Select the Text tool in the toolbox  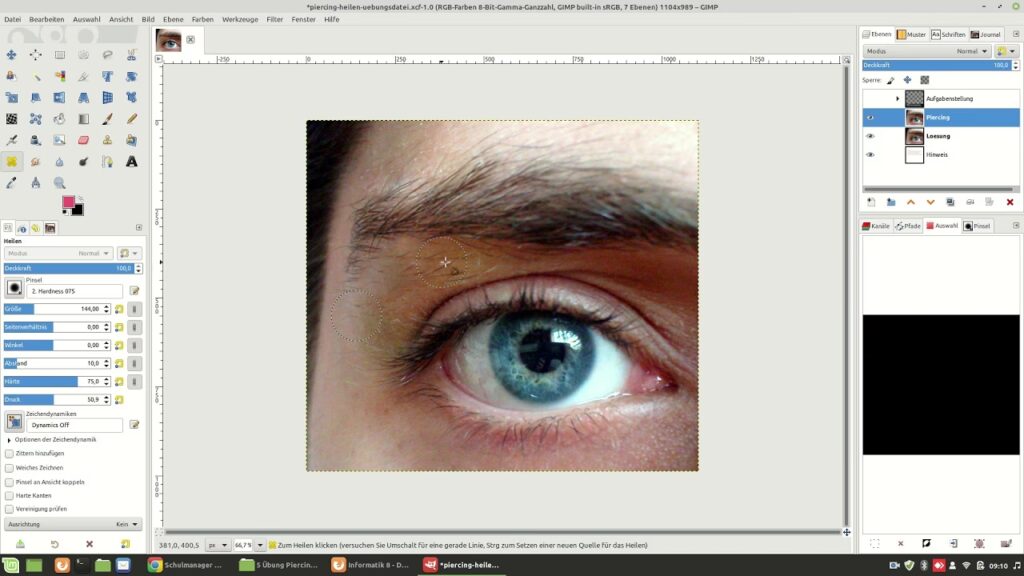[x=131, y=161]
